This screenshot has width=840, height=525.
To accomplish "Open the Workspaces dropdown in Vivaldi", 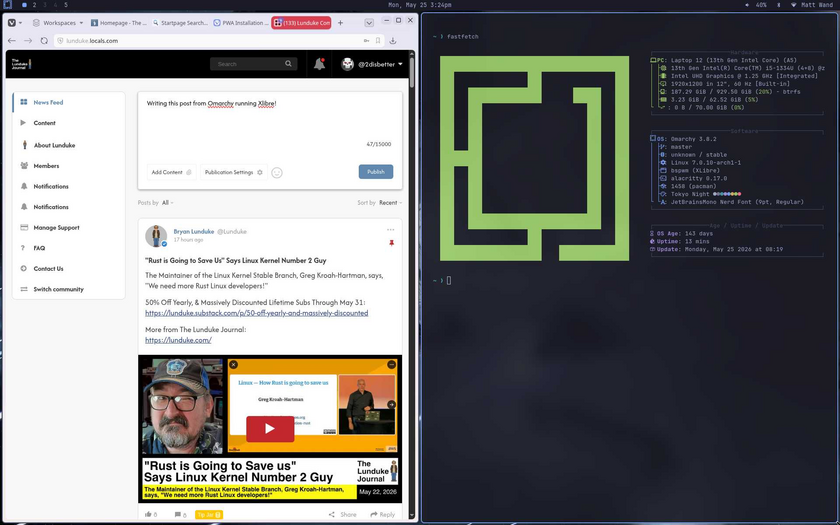I will click(58, 22).
